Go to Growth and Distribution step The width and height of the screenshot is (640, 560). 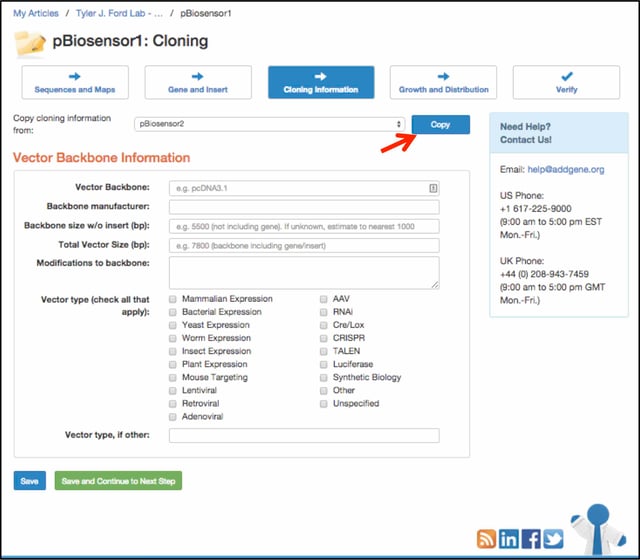coord(443,82)
